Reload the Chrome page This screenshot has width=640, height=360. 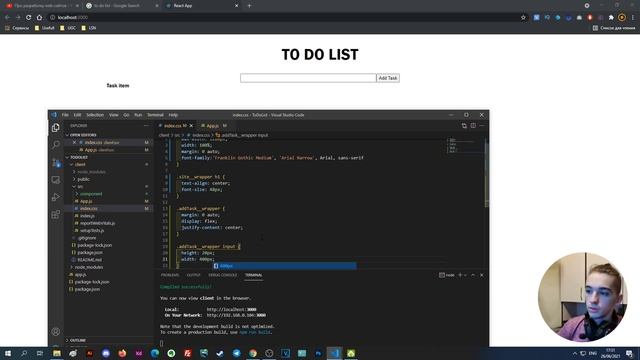[29, 18]
